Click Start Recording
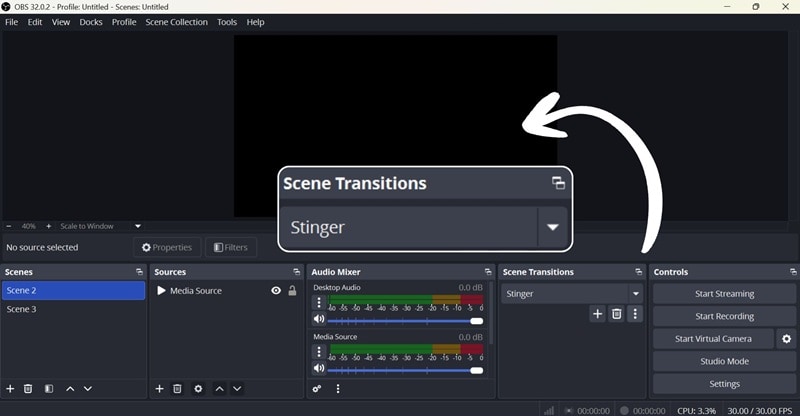Image resolution: width=800 pixels, height=416 pixels. click(x=724, y=316)
